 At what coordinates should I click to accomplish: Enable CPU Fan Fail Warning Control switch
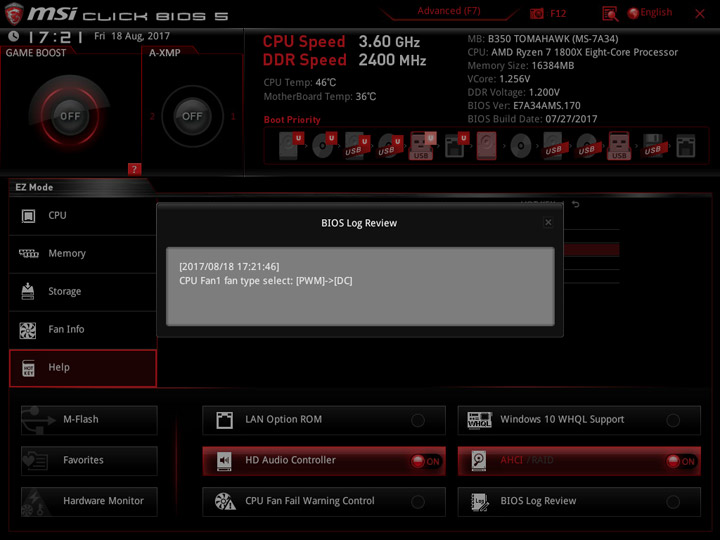click(x=418, y=502)
